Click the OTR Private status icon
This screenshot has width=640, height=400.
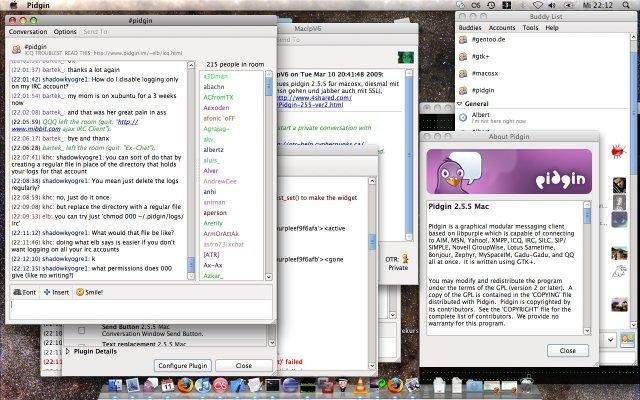click(405, 259)
